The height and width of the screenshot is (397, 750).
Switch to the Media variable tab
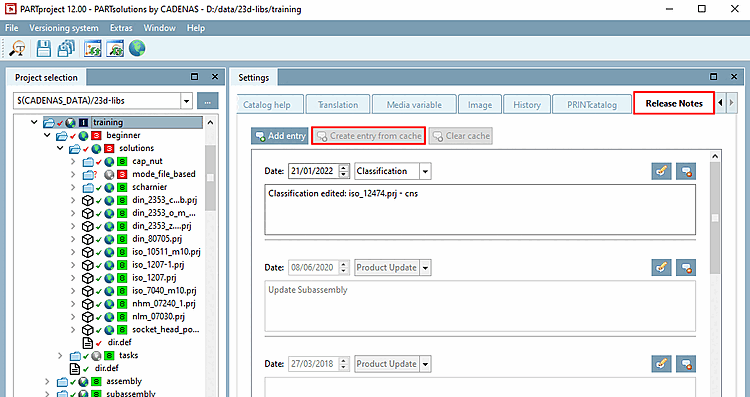[x=414, y=105]
